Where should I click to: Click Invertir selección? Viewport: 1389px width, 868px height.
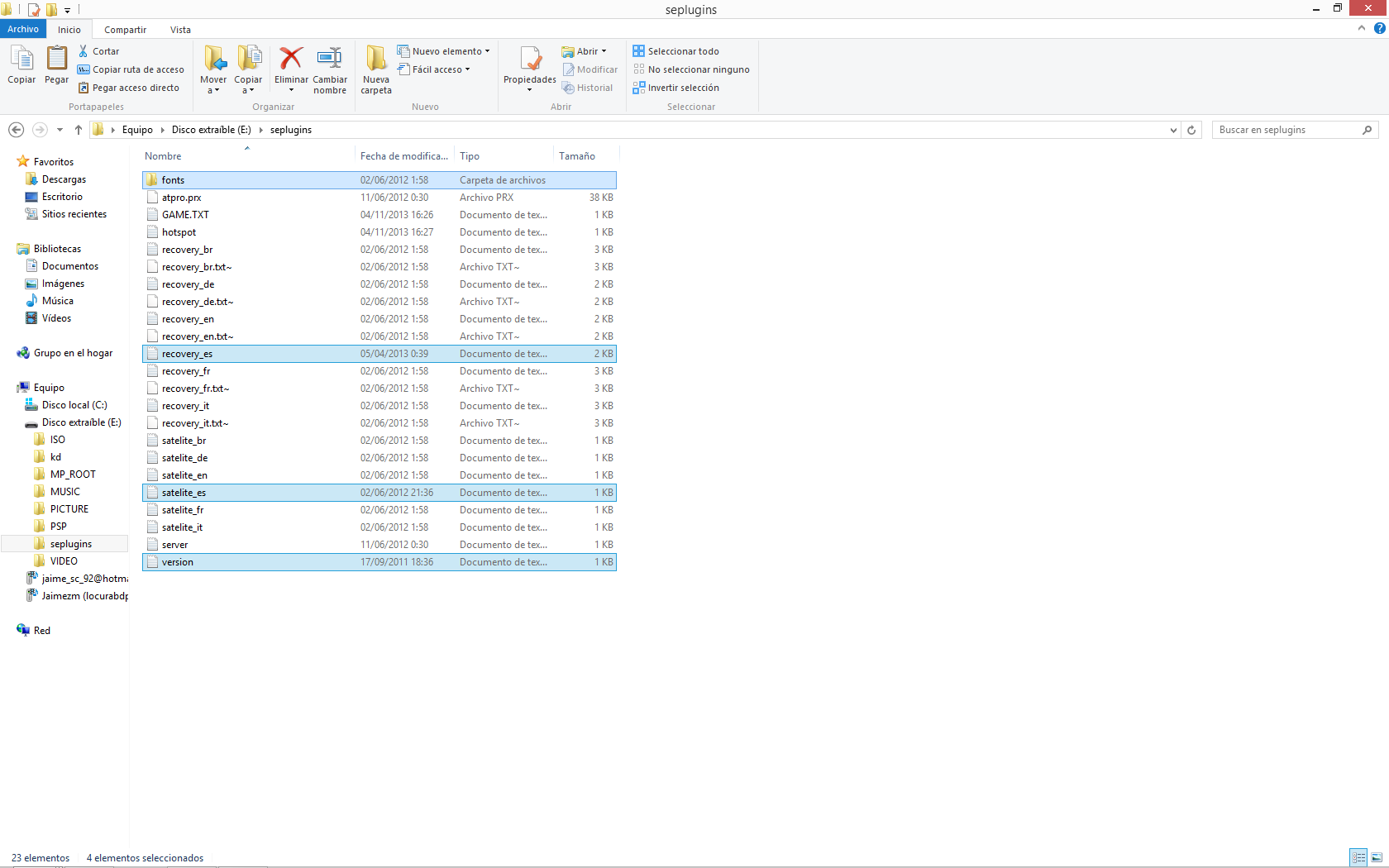(682, 88)
